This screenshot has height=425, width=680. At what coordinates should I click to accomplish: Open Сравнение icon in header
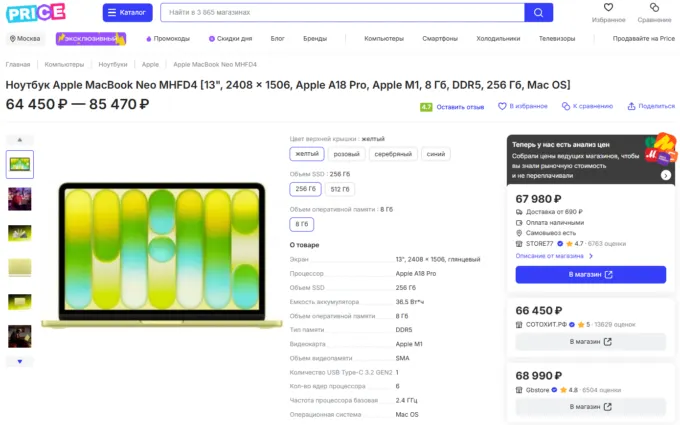(654, 7)
